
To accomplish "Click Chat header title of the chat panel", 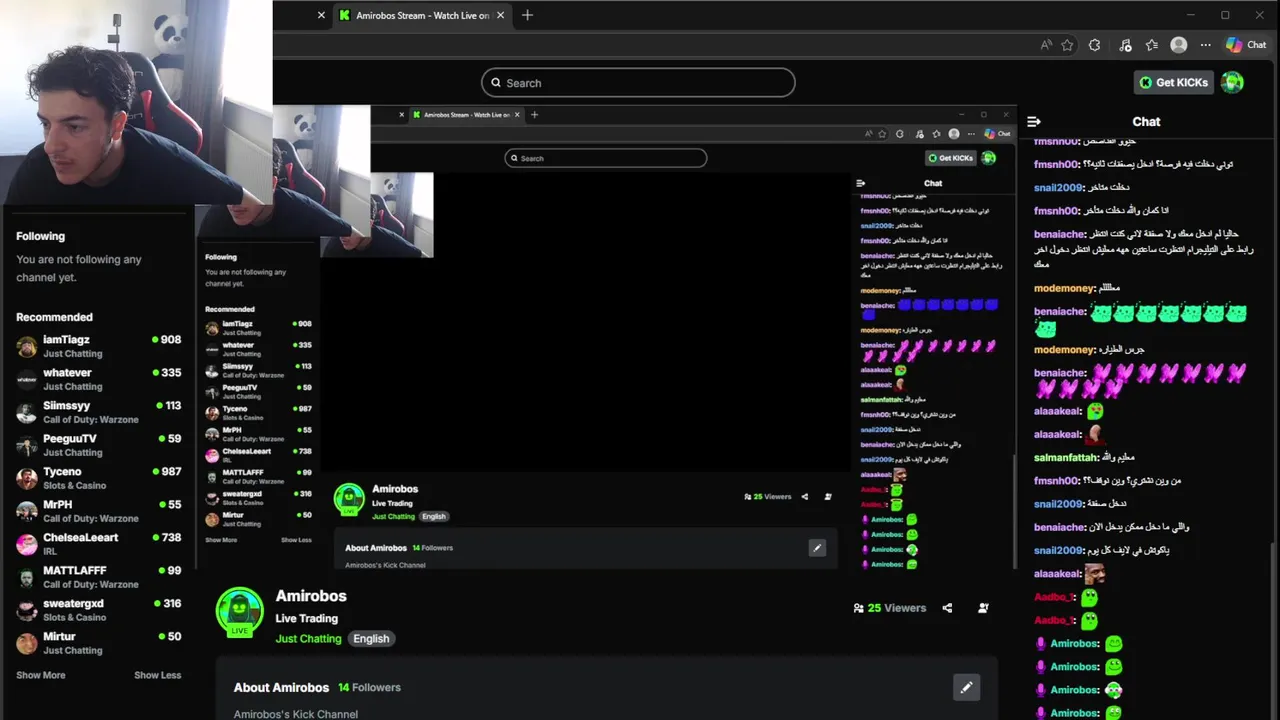I will [x=1146, y=122].
